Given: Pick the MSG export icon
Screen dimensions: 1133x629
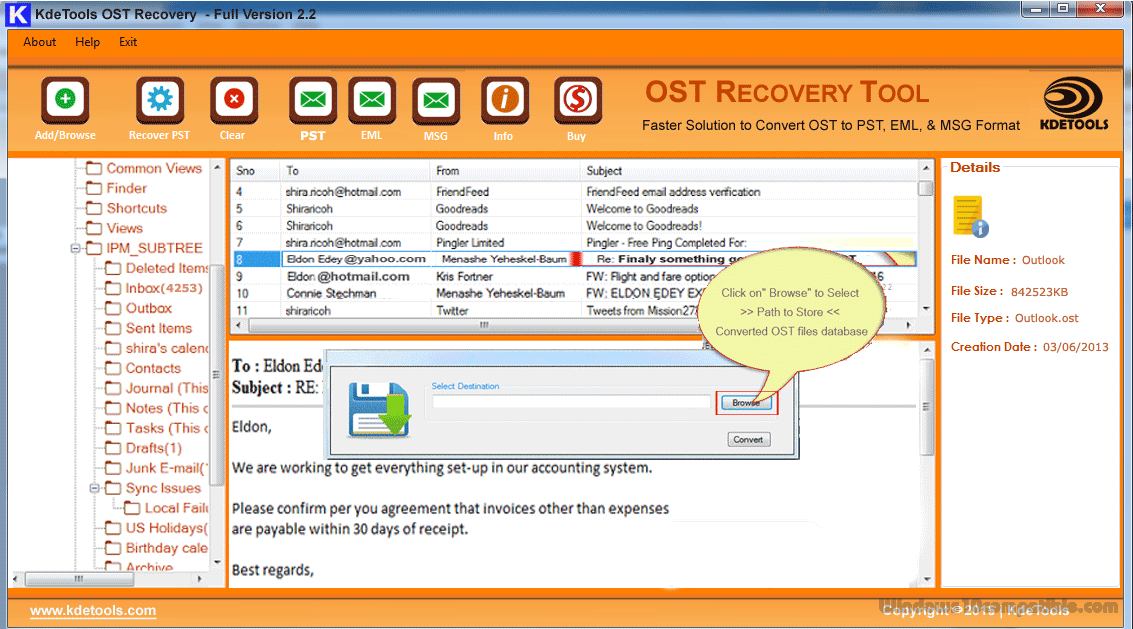Looking at the screenshot, I should pos(436,100).
